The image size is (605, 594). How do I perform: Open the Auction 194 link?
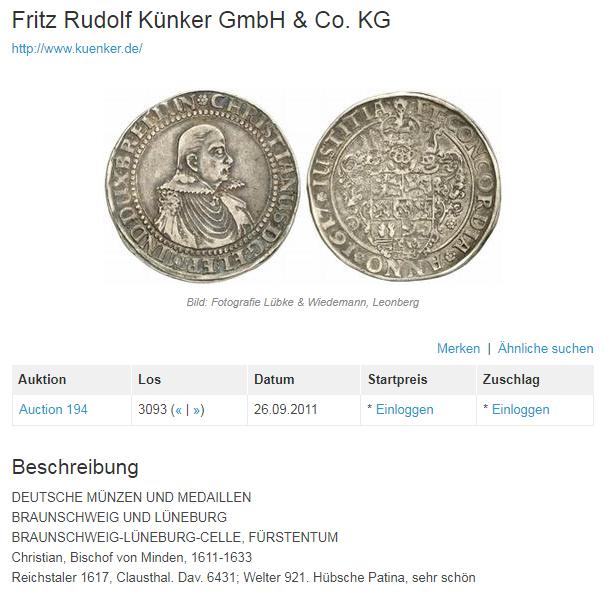point(53,410)
